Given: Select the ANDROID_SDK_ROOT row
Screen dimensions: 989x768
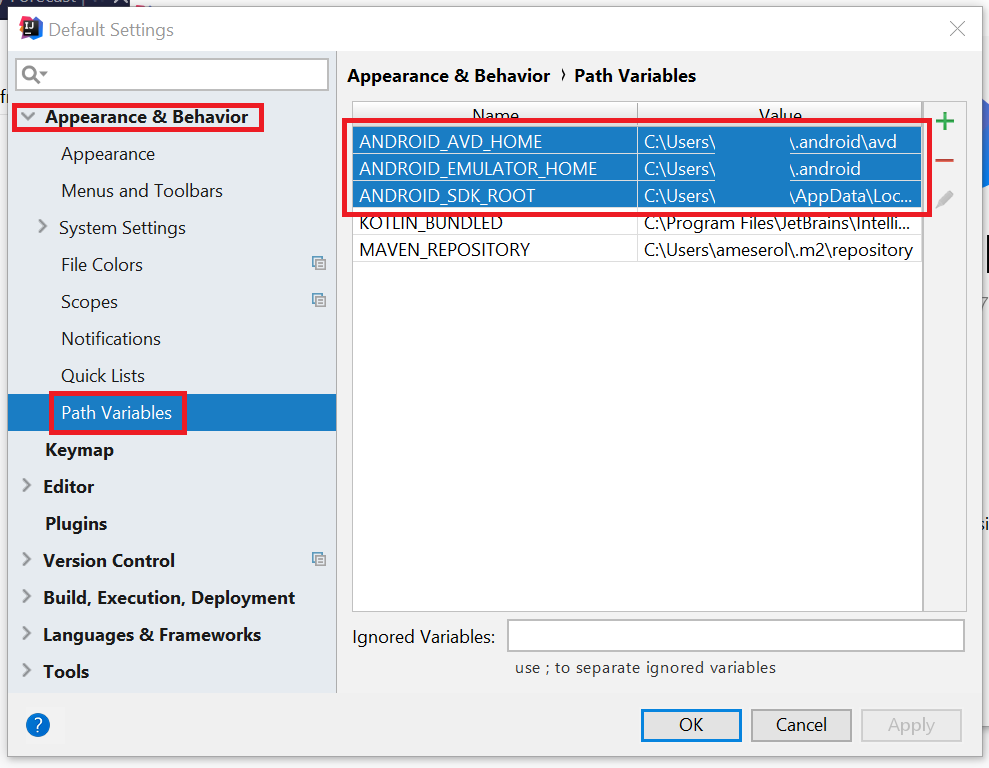Looking at the screenshot, I should click(637, 195).
